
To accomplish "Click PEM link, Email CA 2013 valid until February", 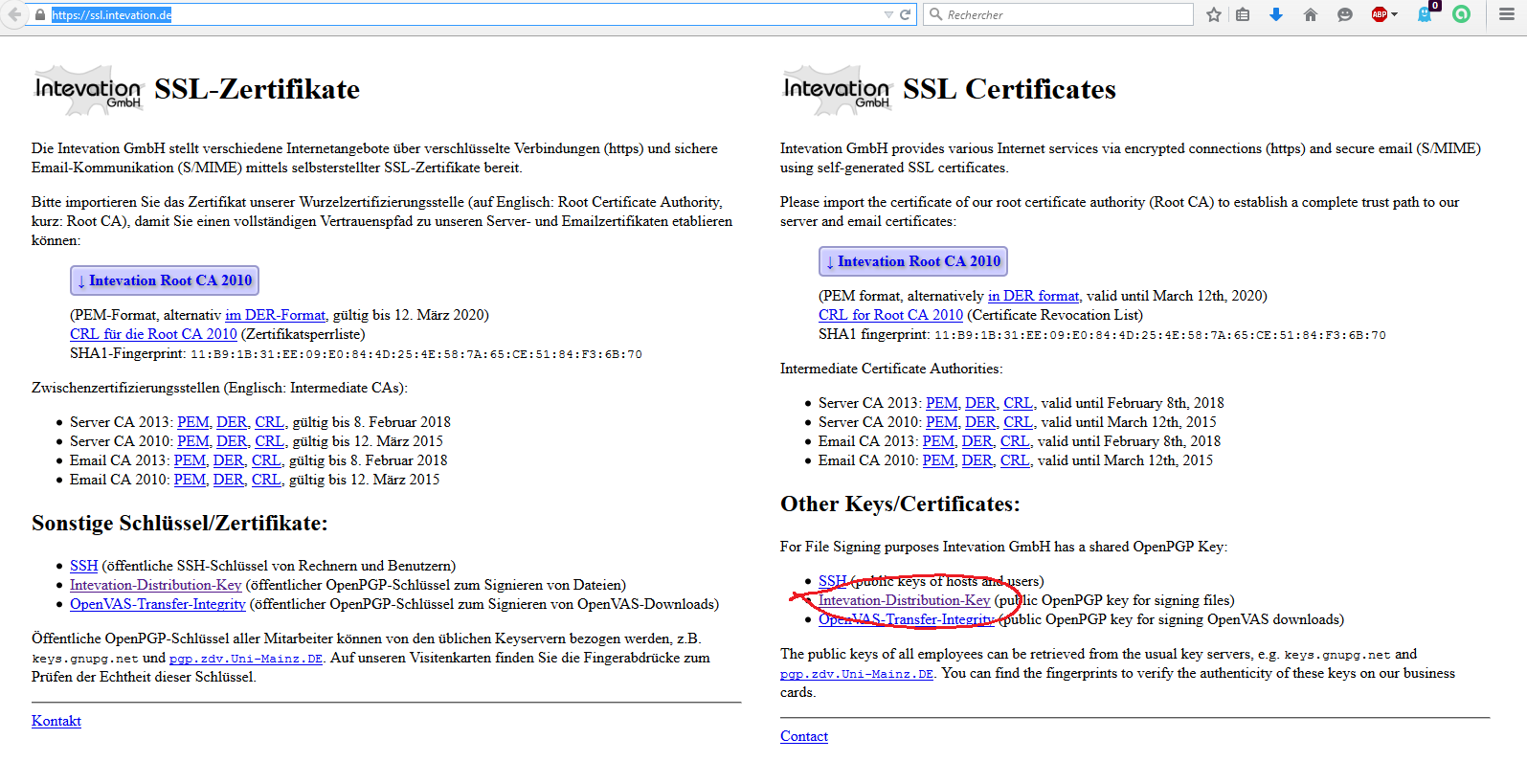I will click(938, 441).
